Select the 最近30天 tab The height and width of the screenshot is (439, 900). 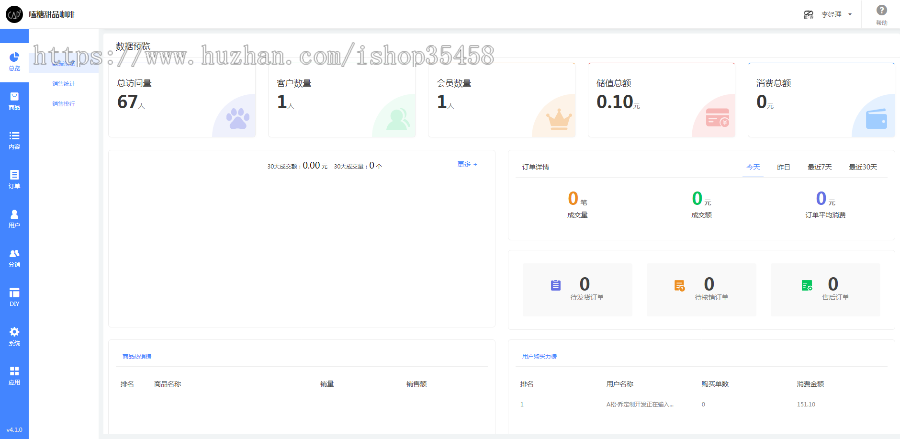863,167
